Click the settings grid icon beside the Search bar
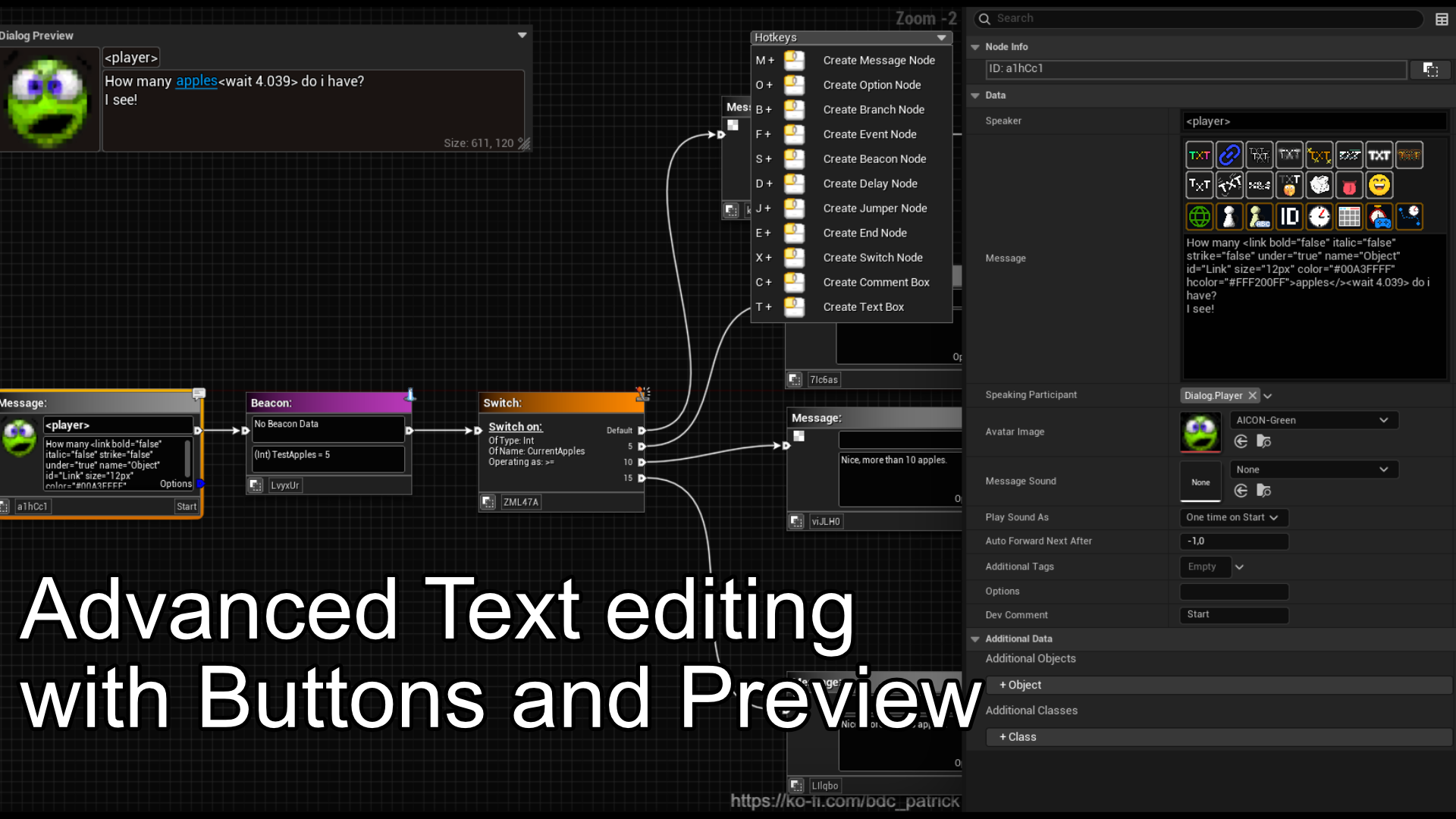The width and height of the screenshot is (1456, 819). tap(1442, 19)
